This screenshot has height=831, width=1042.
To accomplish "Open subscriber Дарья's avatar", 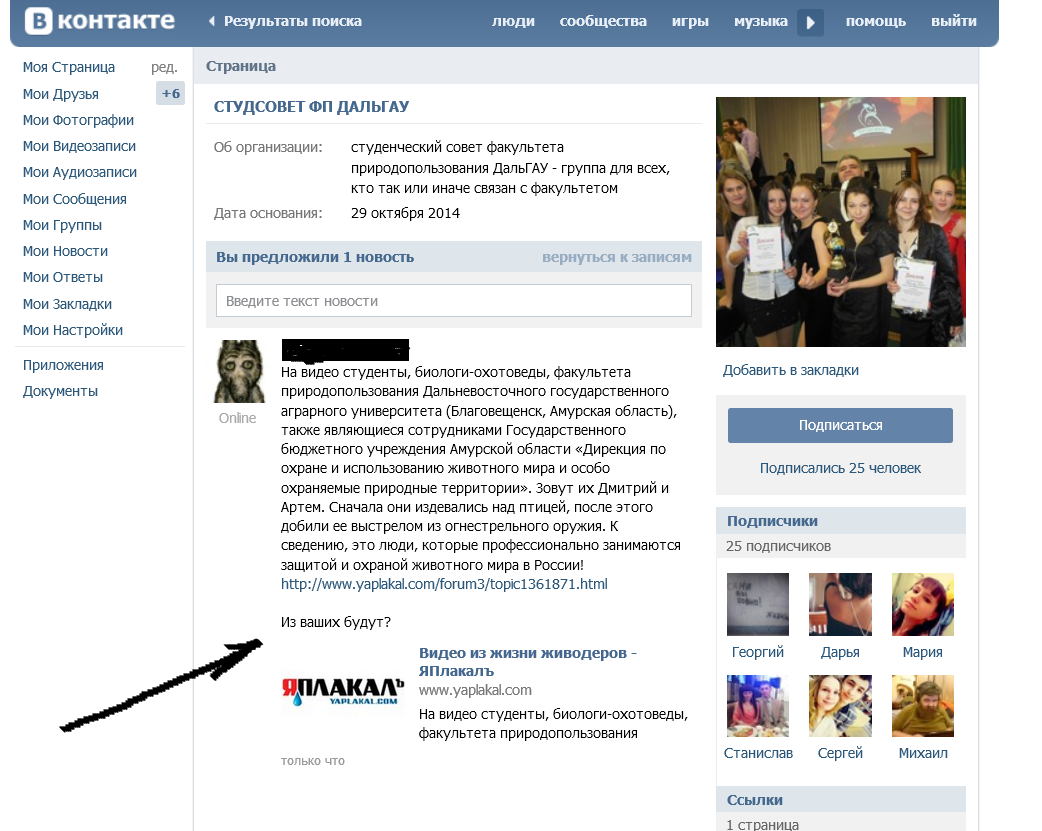I will (x=840, y=604).
